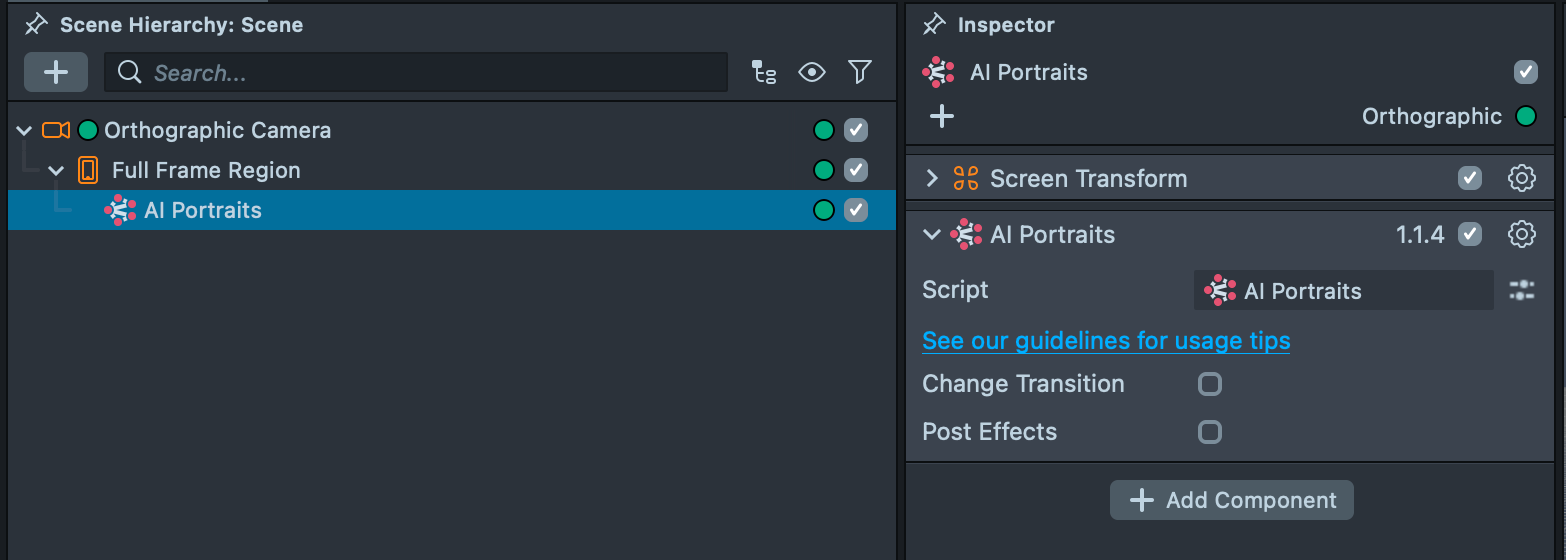Click the Add Component button

pos(1231,500)
